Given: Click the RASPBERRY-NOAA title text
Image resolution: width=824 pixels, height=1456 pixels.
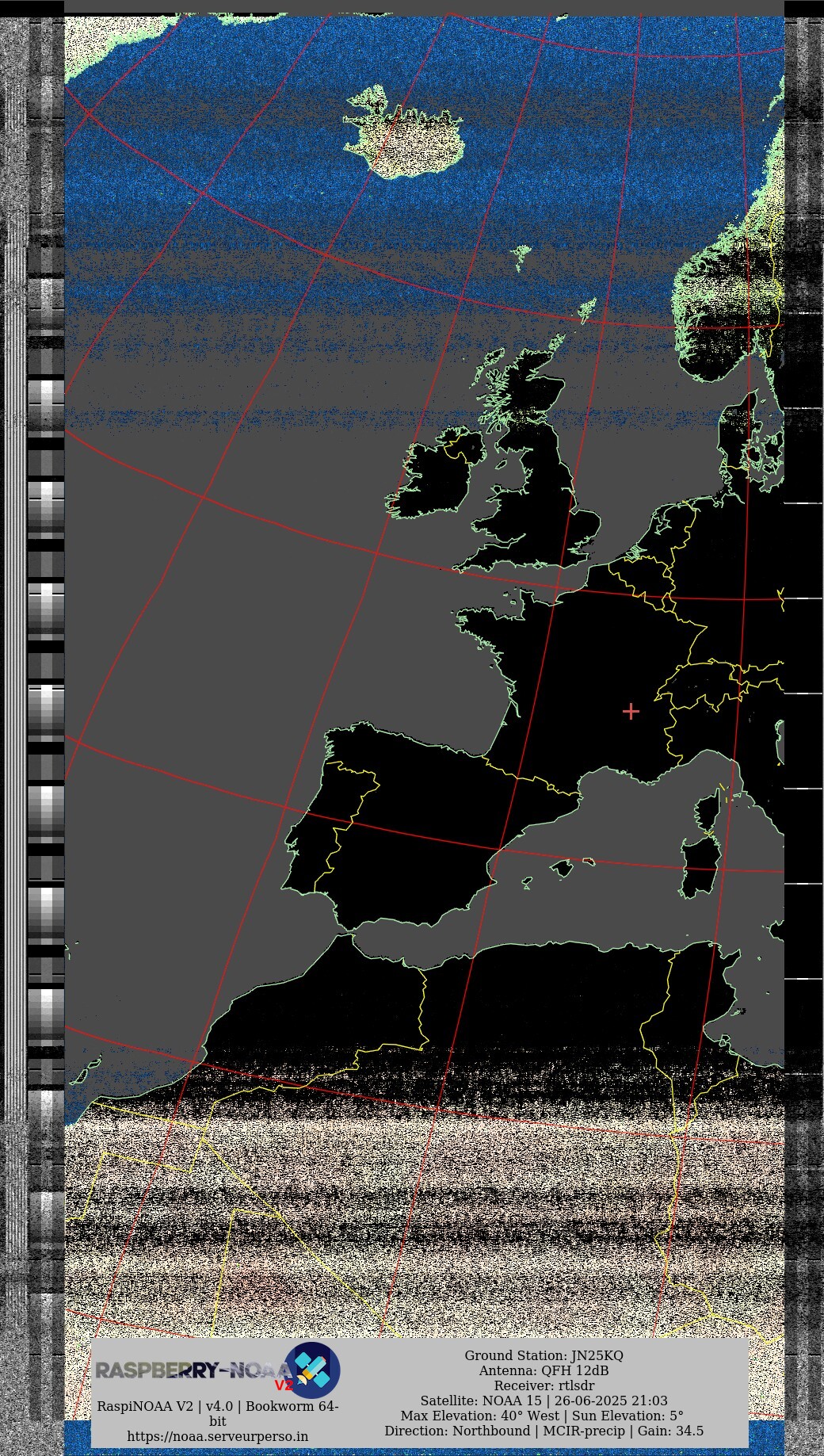Looking at the screenshot, I should (x=193, y=1370).
